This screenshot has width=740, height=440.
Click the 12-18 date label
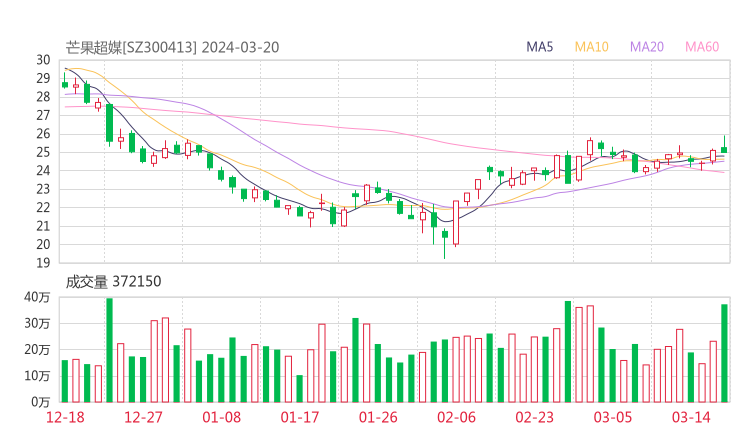(65, 417)
